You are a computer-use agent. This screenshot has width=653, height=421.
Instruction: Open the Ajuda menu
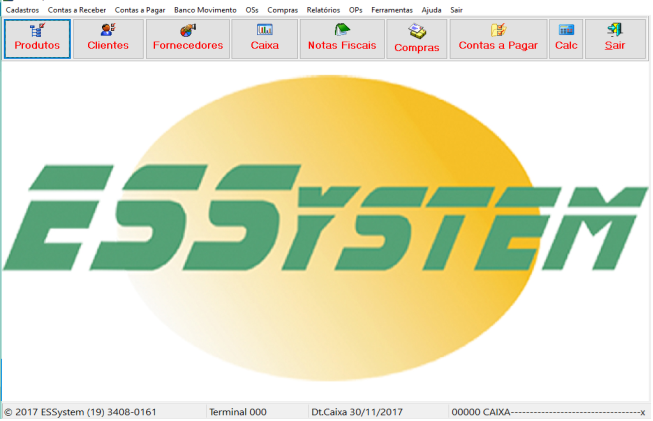431,9
